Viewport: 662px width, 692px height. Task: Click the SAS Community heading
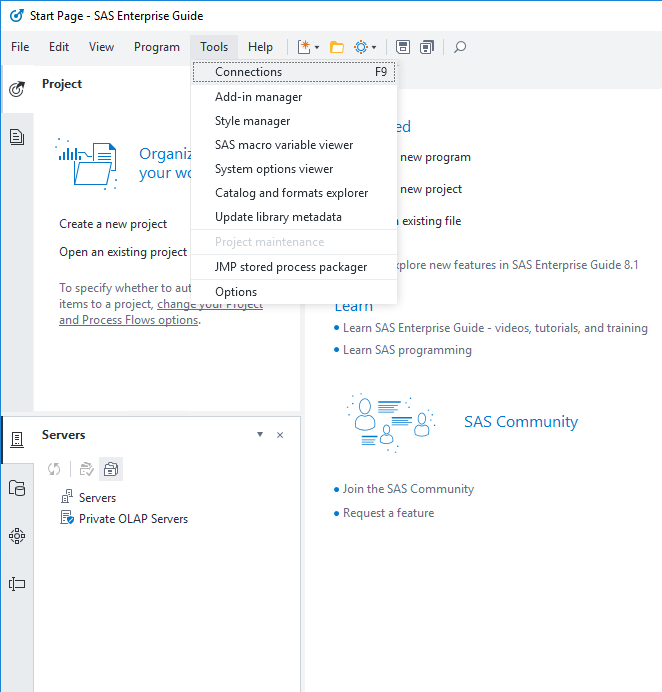click(521, 421)
